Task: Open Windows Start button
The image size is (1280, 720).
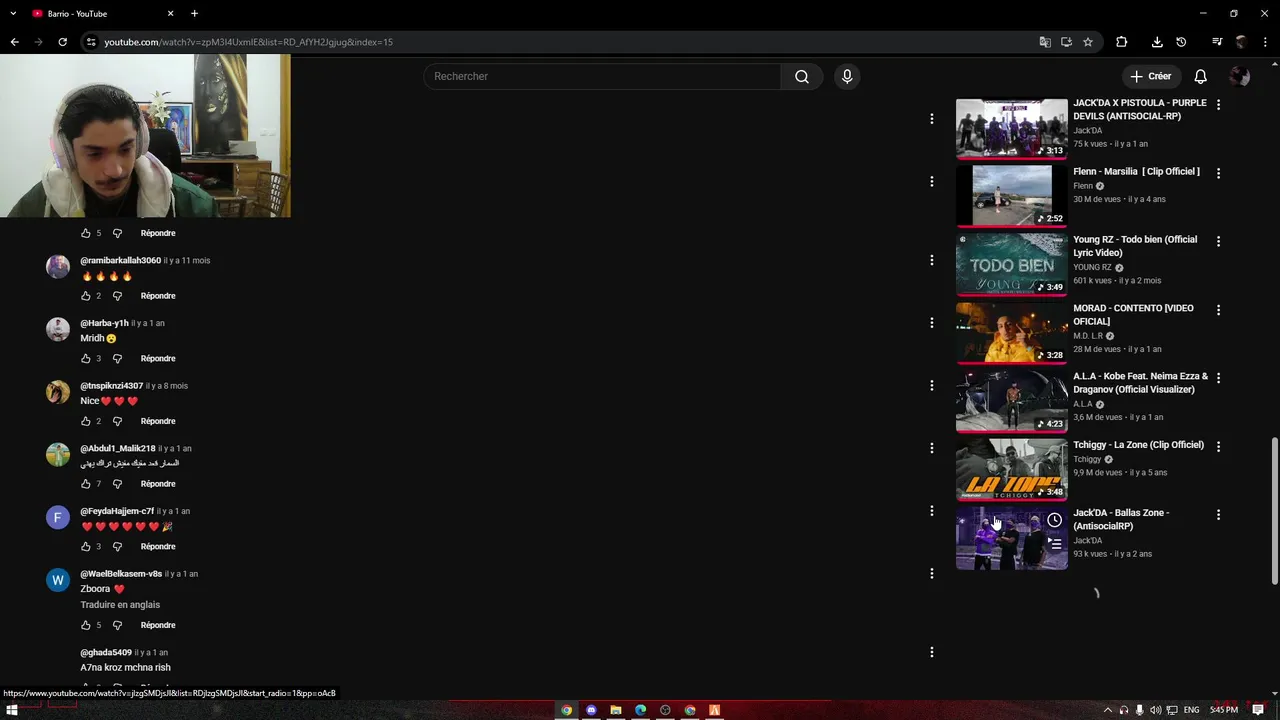Action: tap(12, 710)
